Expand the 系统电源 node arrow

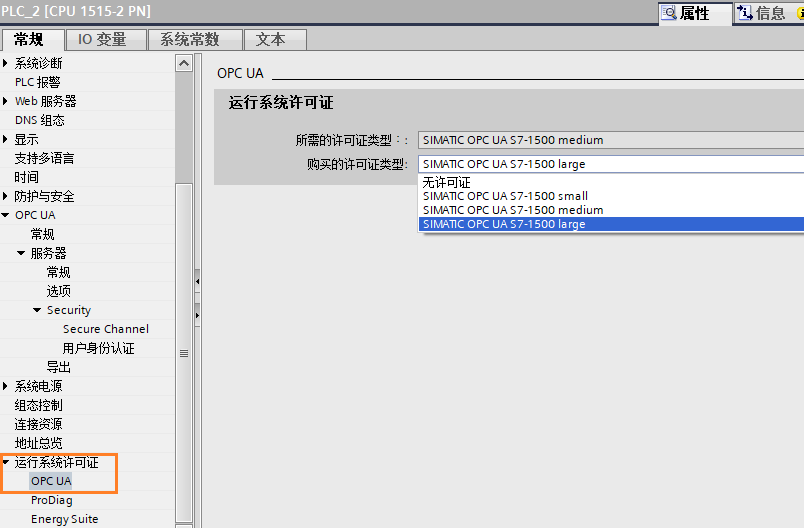[x=5, y=385]
